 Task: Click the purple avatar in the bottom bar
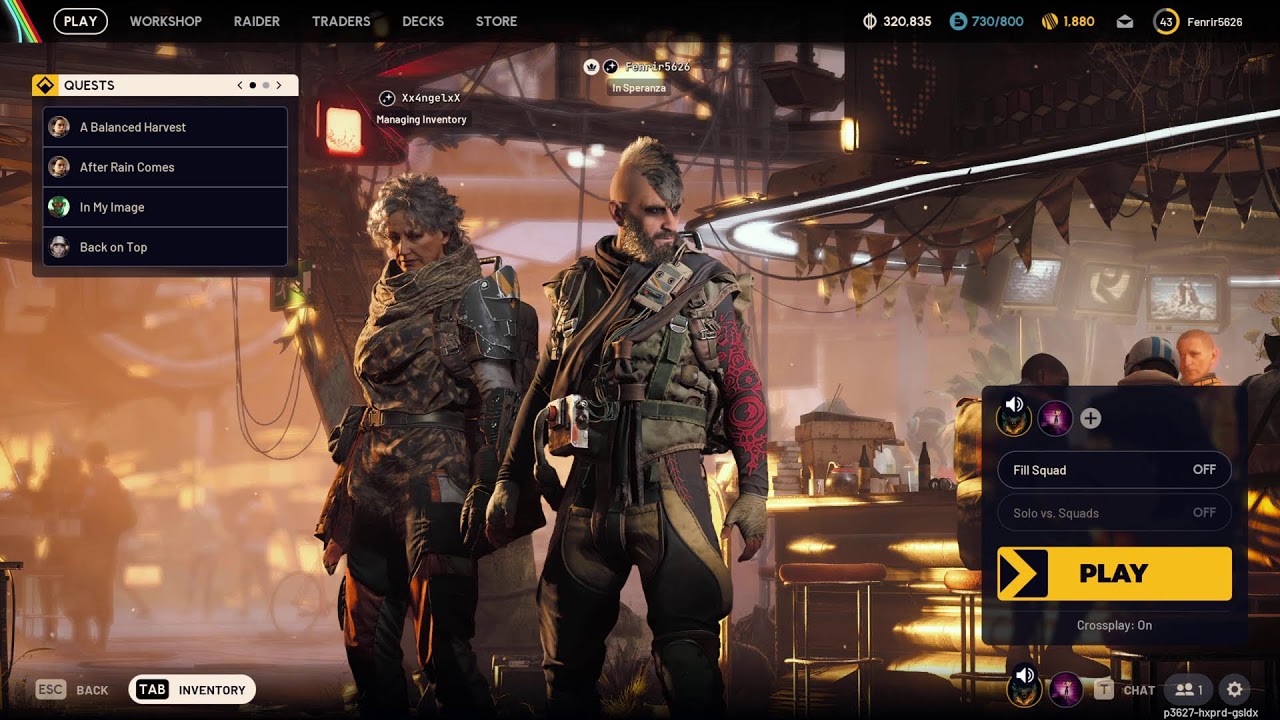click(x=1065, y=690)
